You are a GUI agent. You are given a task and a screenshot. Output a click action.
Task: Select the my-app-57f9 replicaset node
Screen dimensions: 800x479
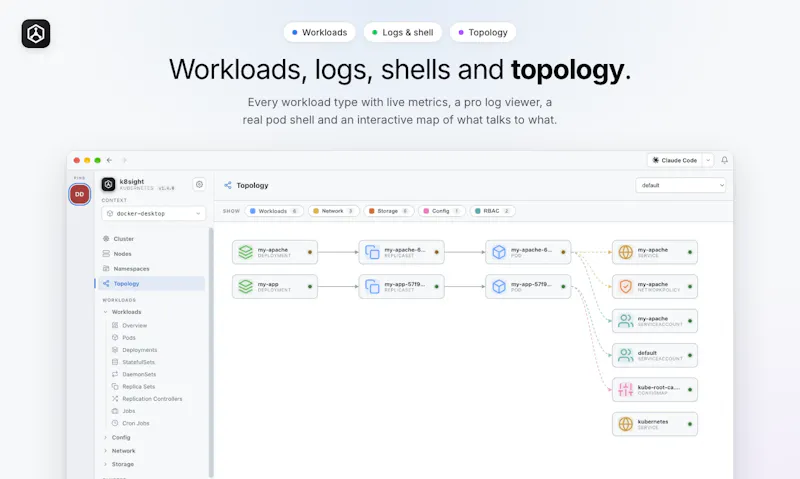coord(402,287)
